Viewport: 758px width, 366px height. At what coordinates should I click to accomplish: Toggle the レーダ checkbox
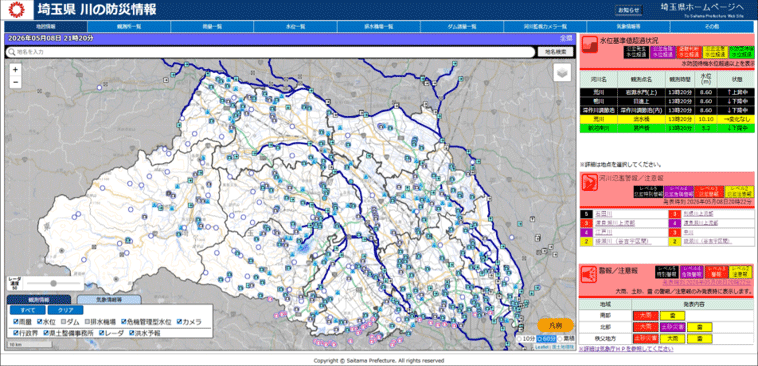point(102,333)
